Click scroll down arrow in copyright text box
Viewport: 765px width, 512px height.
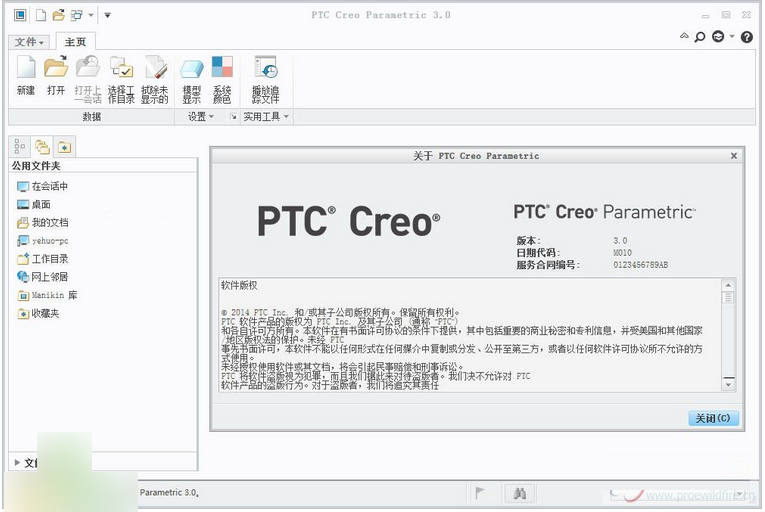click(728, 385)
